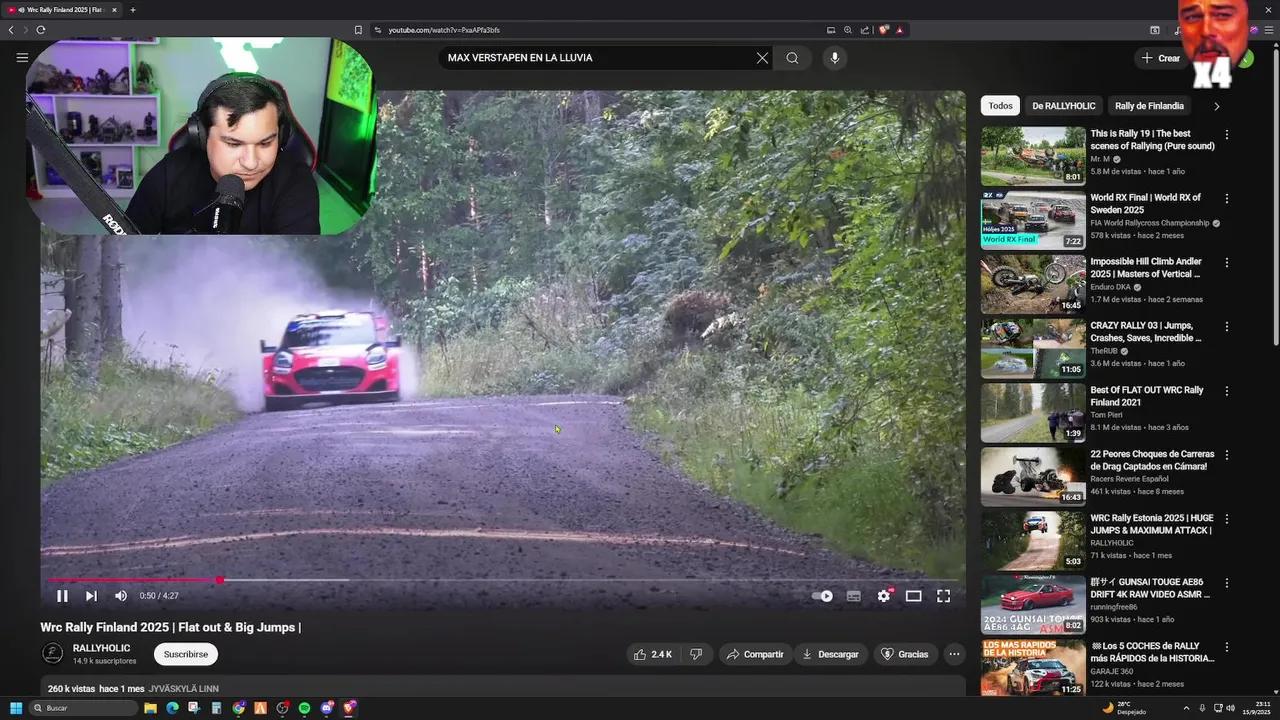Image resolution: width=1280 pixels, height=720 pixels.
Task: Open weather widget showing 28°C Despejado
Action: (x=1124, y=708)
